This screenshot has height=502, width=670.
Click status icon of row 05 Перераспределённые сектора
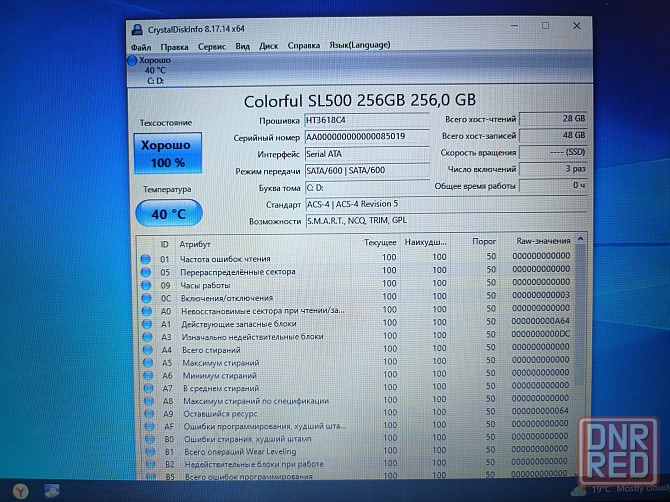[x=146, y=272]
